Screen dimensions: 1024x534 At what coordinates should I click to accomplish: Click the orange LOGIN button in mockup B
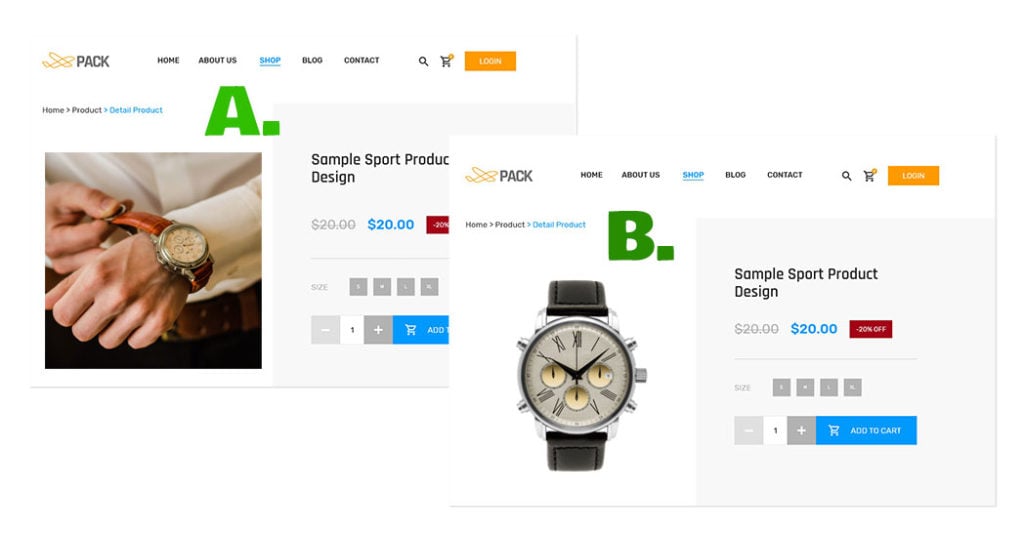pyautogui.click(x=913, y=176)
